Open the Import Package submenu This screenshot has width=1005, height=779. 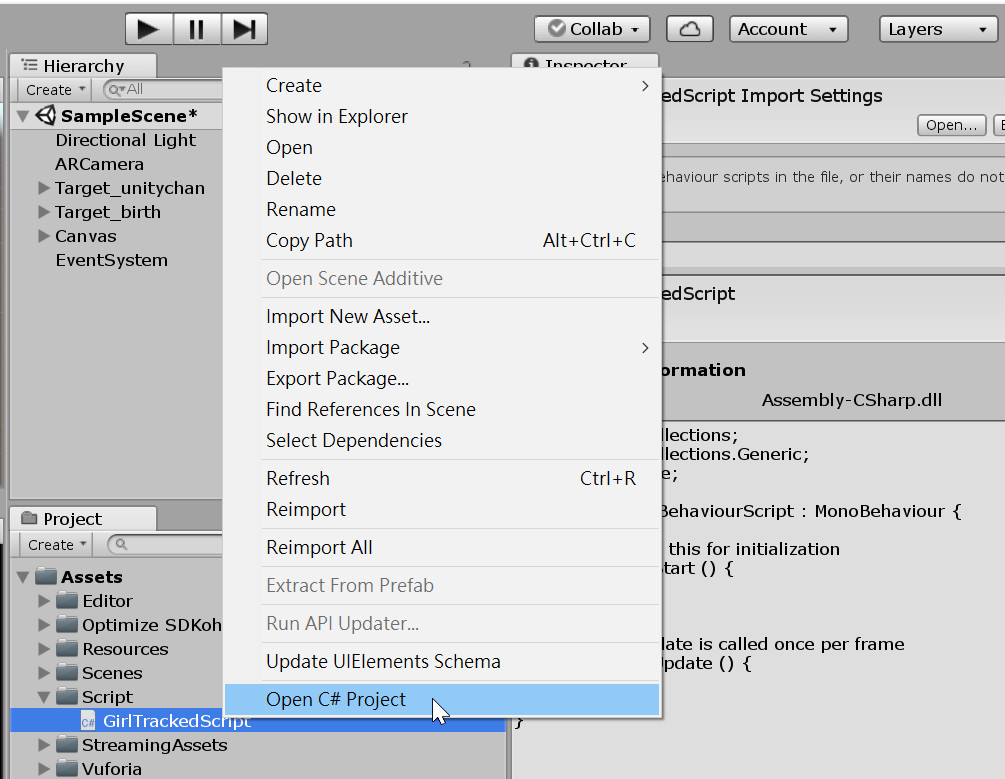coord(442,348)
